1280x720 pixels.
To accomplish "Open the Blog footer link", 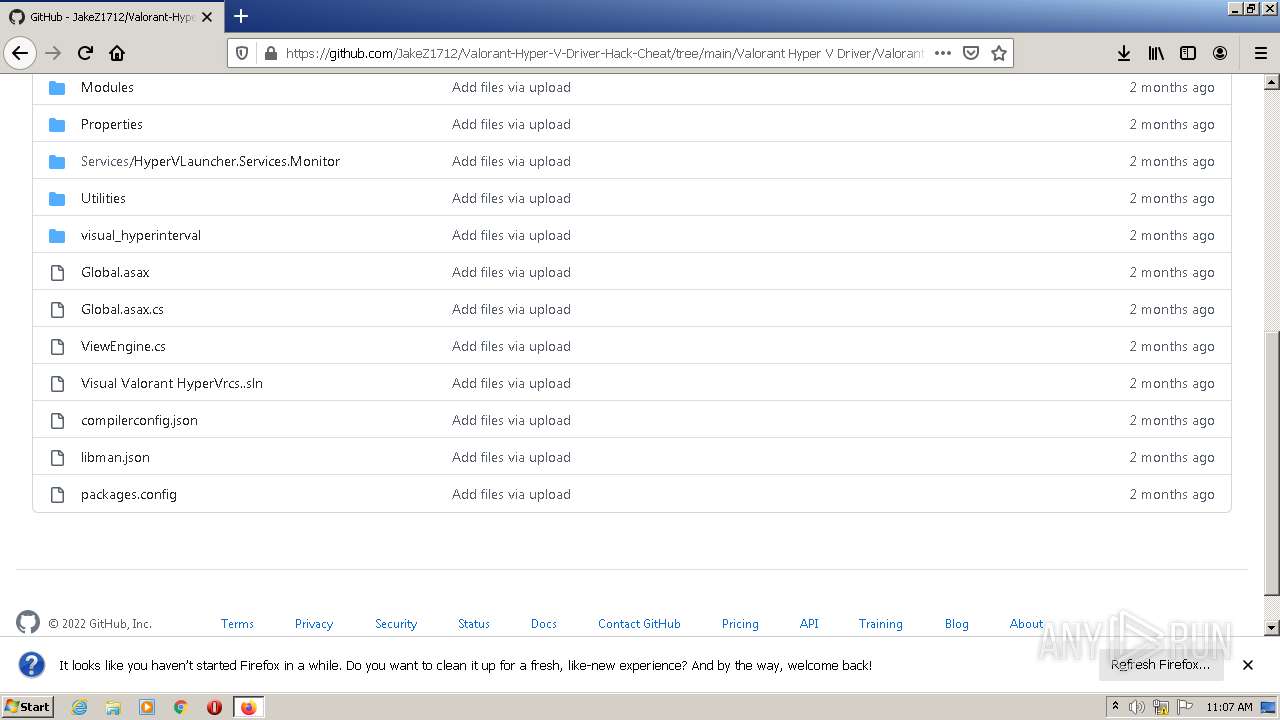I will 957,623.
